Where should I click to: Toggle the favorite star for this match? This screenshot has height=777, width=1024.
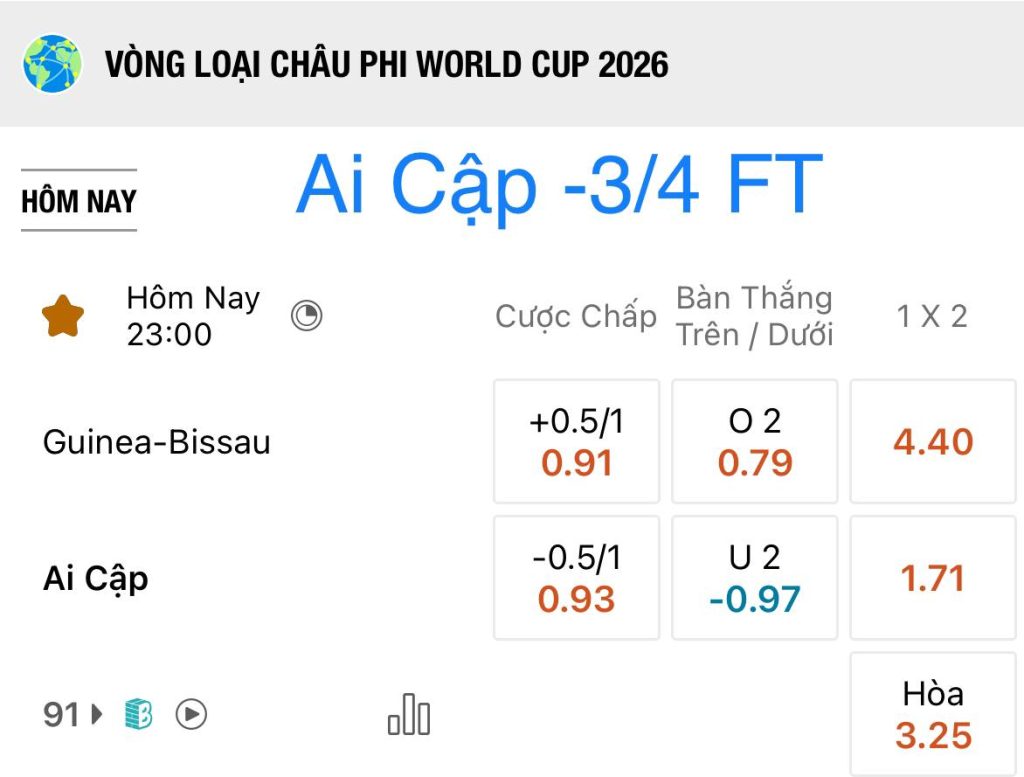(x=63, y=317)
